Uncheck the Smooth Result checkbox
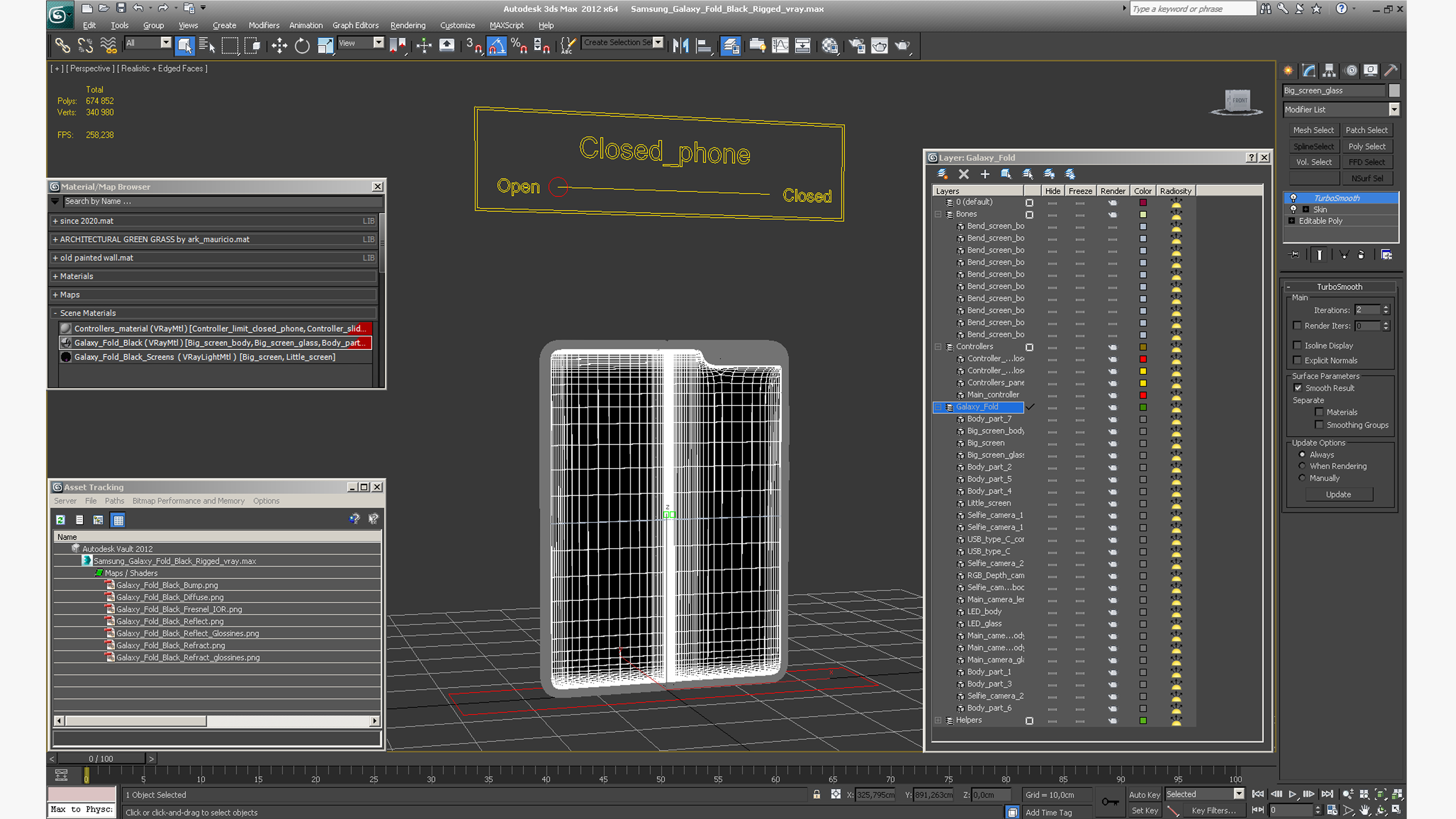 [1298, 388]
